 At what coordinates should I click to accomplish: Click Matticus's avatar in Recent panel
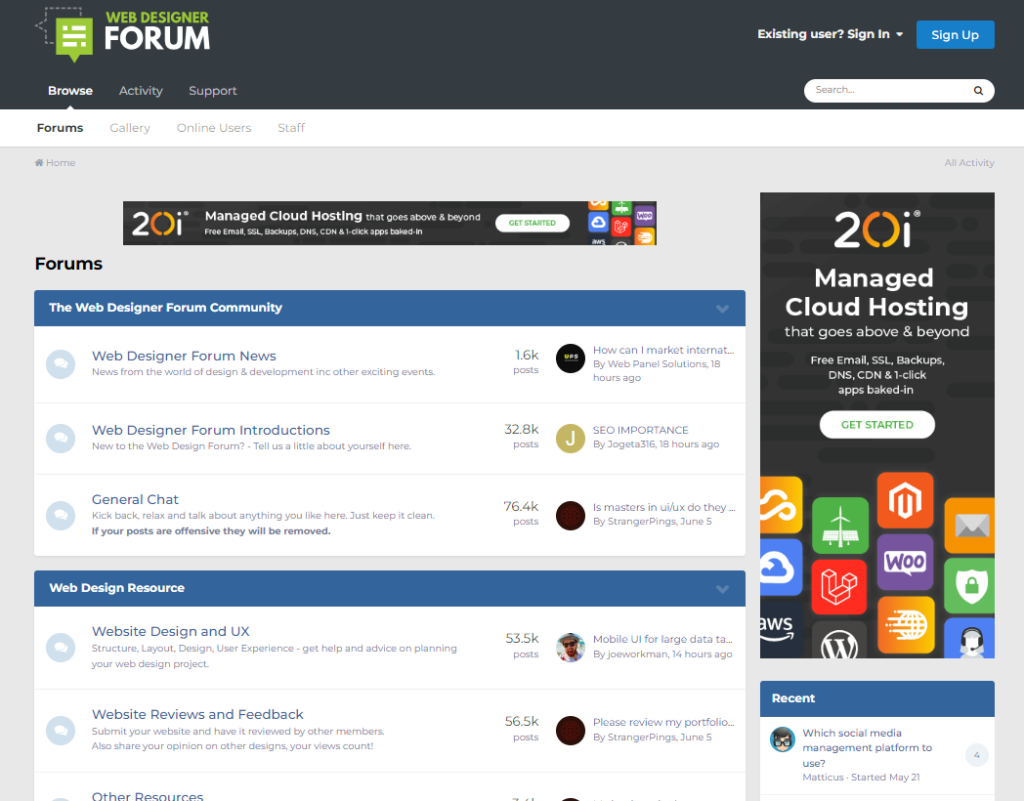click(782, 740)
